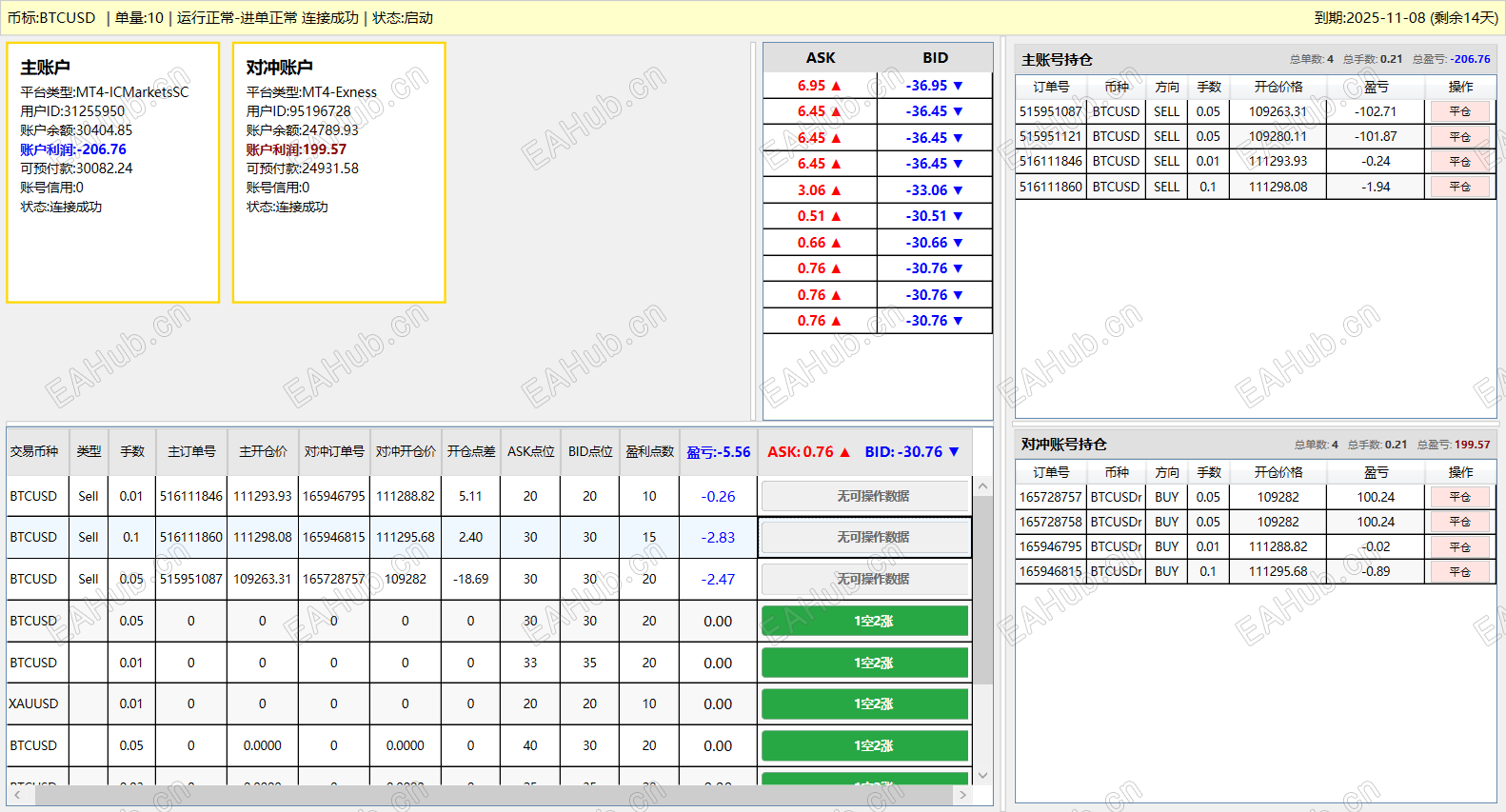Click right arrow of horizontal scrollbar
Viewport: 1506px width, 812px height.
pyautogui.click(x=962, y=795)
